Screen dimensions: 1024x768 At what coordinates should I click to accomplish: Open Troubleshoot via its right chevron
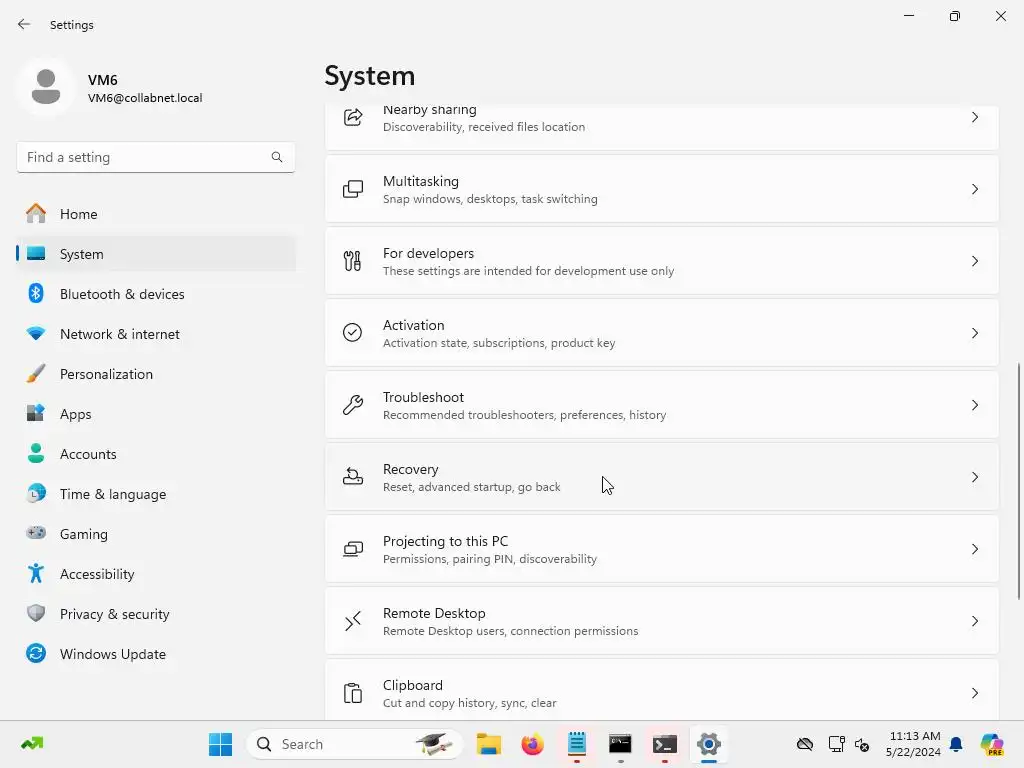974,405
